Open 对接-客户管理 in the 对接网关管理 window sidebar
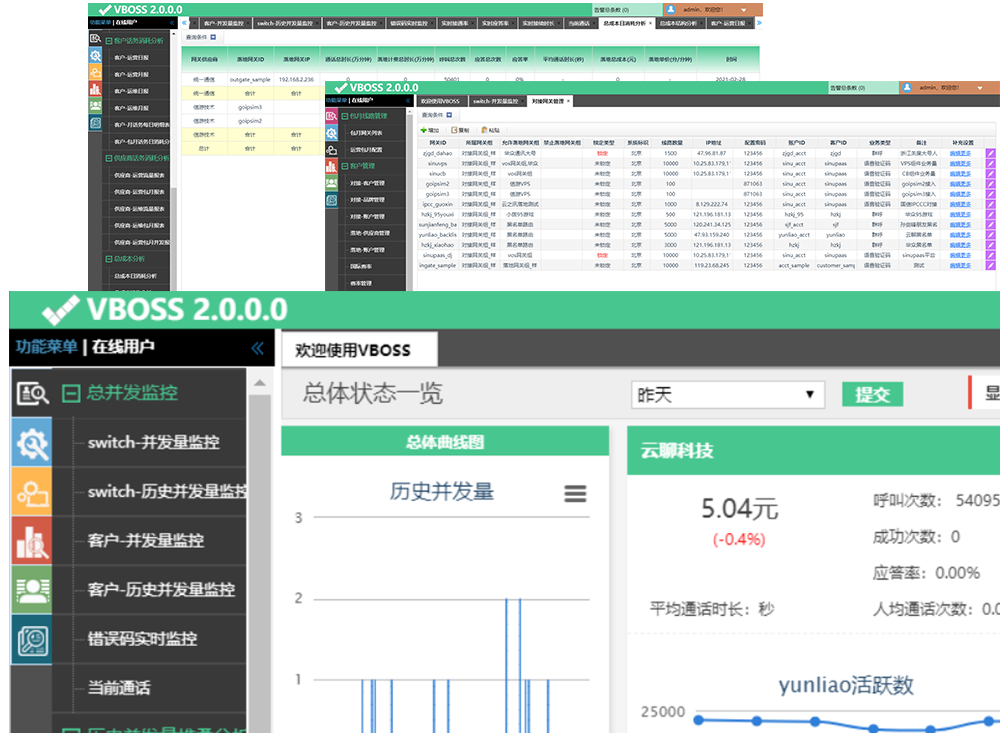1000x733 pixels. (x=367, y=183)
